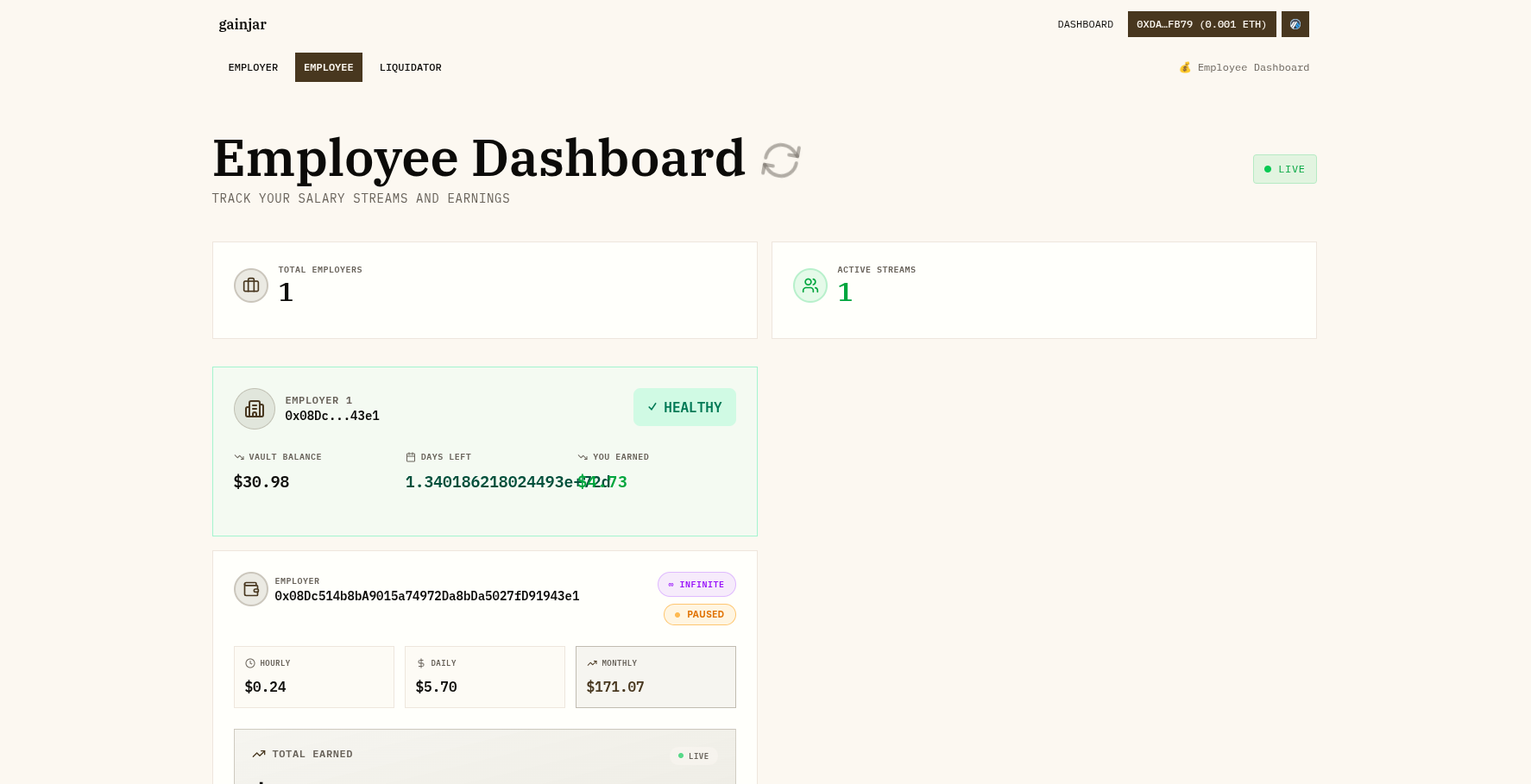
Task: Select the Daily rate card
Action: (484, 677)
